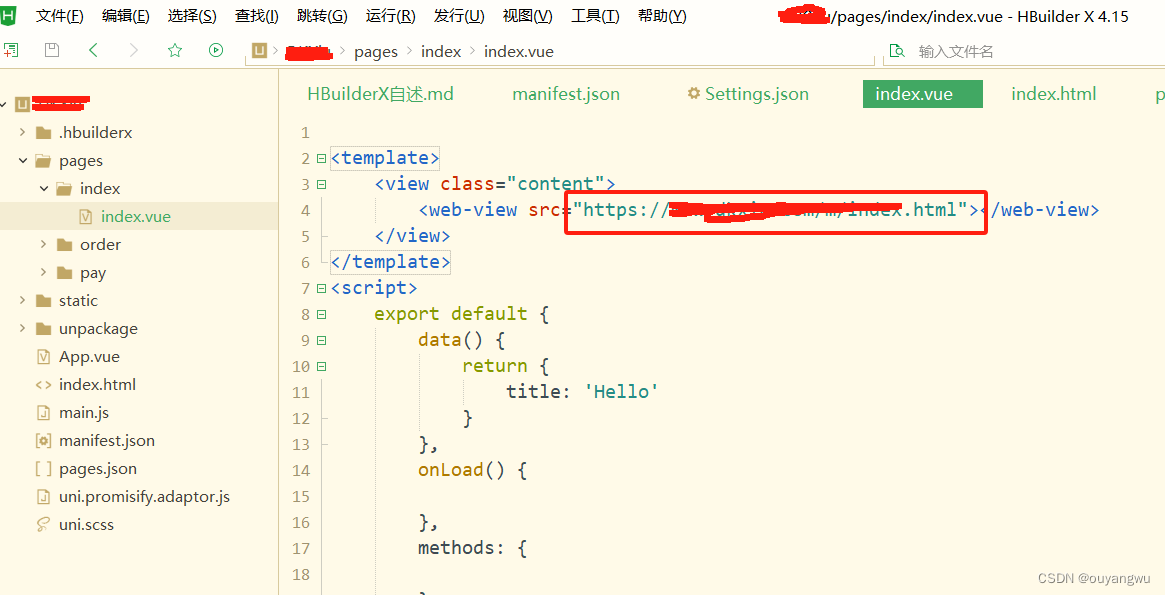Click the static folder icon
The width and height of the screenshot is (1165, 595).
pyautogui.click(x=44, y=301)
